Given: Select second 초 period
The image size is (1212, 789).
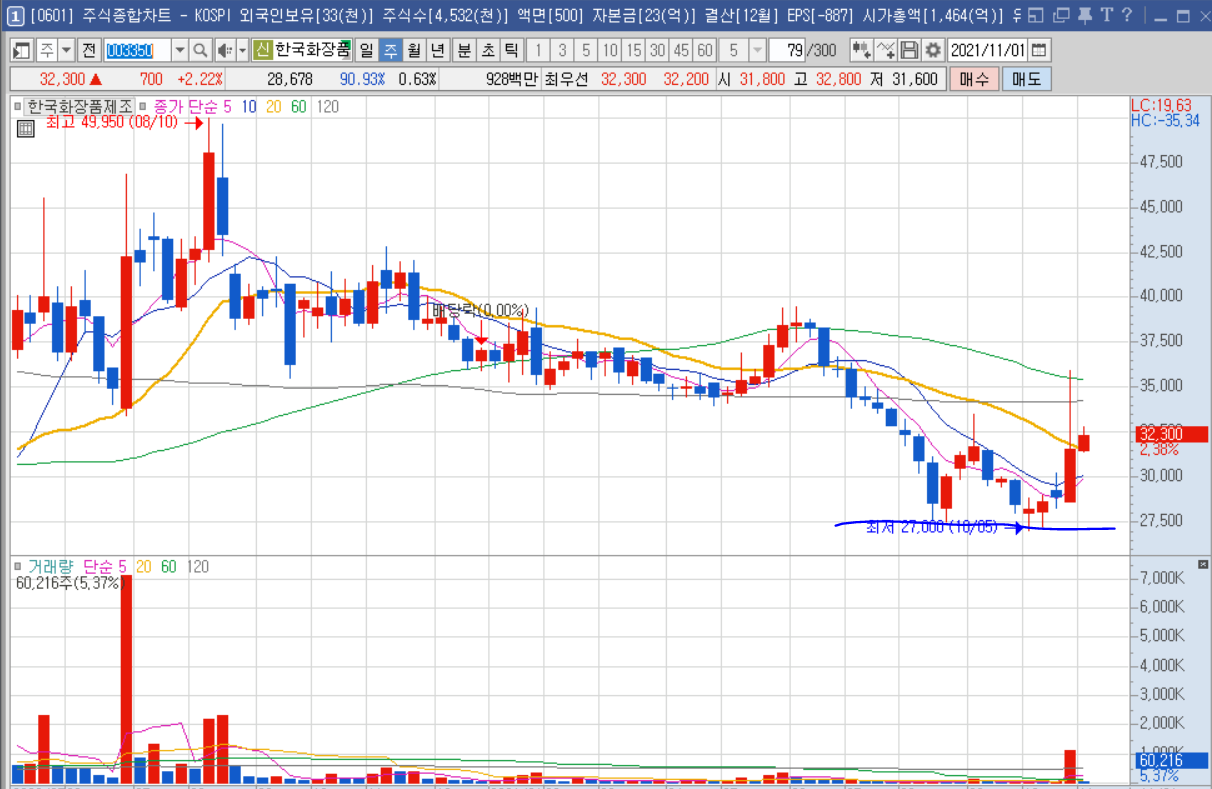Looking at the screenshot, I should tap(488, 50).
